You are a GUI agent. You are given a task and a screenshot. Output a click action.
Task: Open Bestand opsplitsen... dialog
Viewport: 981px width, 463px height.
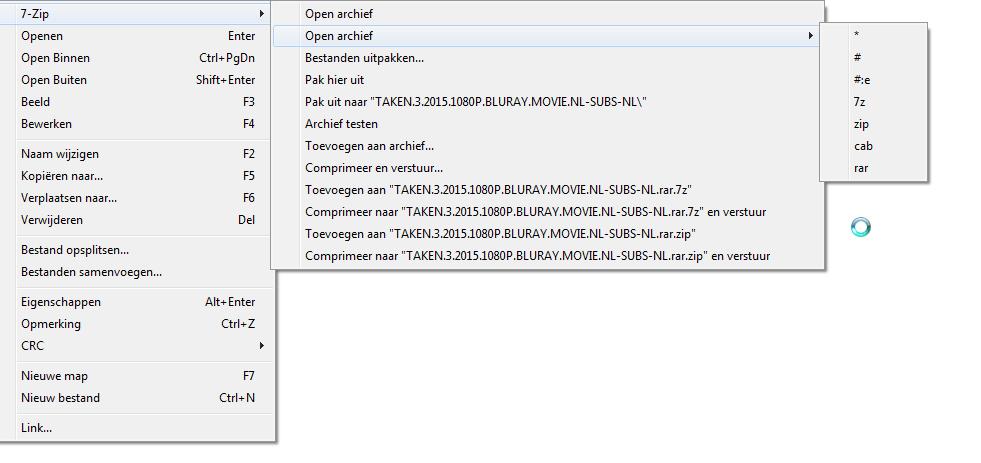click(x=136, y=250)
